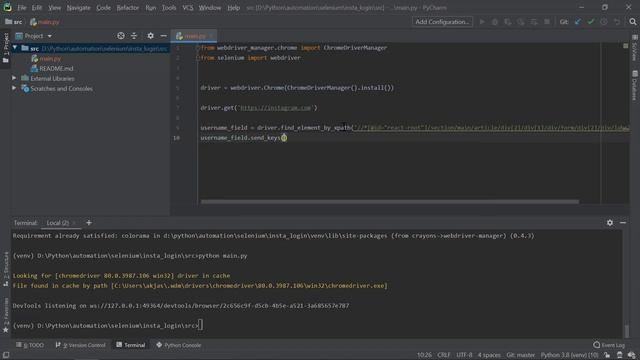Select the main.py editor tab
Screen dimensions: 640x360
(x=193, y=36)
